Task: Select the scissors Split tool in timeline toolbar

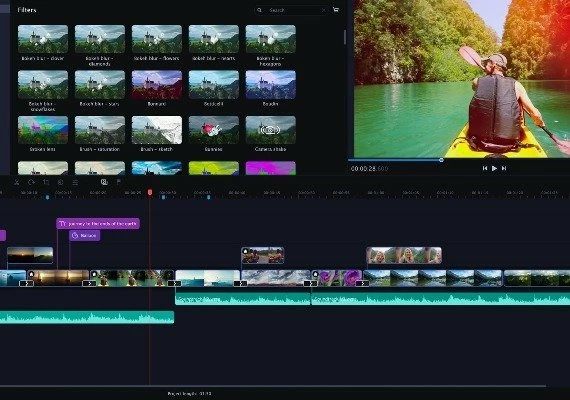Action: pyautogui.click(x=16, y=182)
